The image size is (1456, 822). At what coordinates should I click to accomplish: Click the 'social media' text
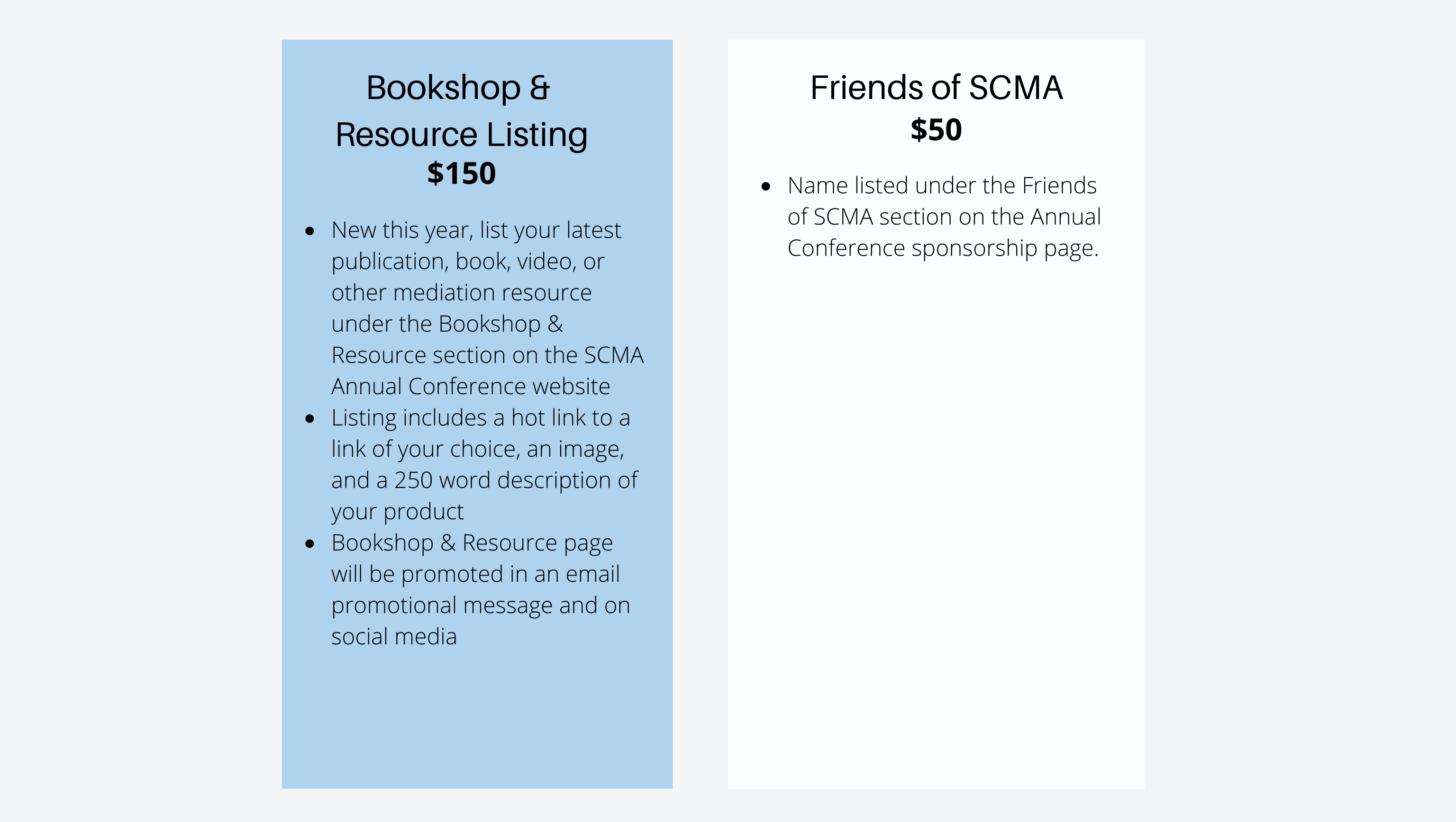coord(394,637)
